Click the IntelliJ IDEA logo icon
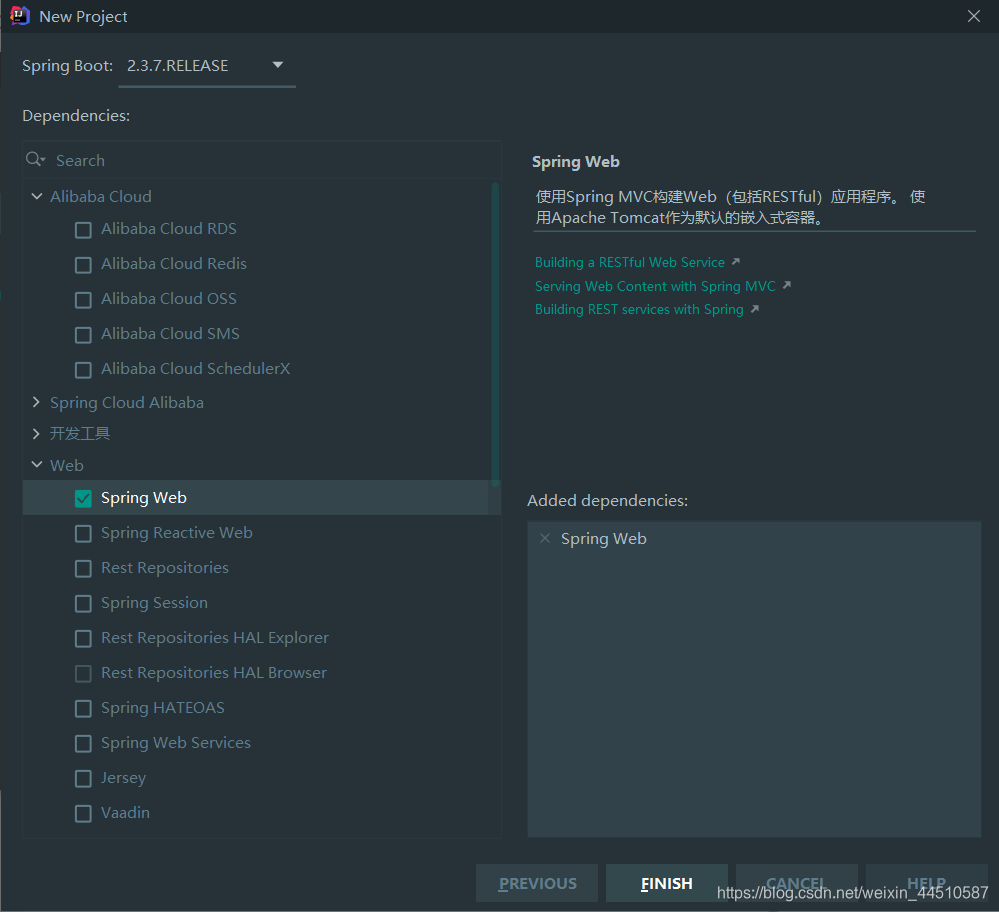Screen dimensions: 999x912 [x=20, y=16]
